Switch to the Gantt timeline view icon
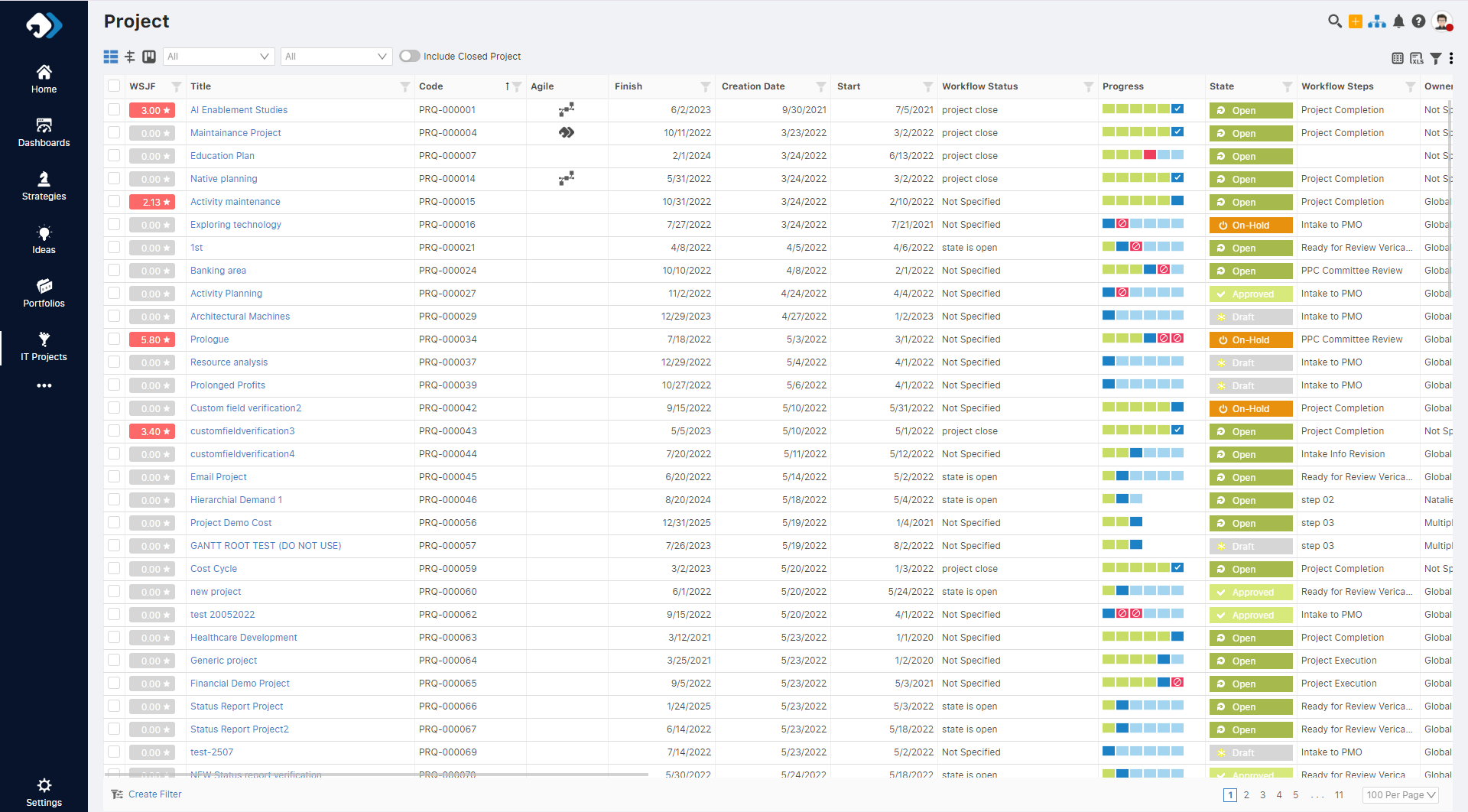 click(130, 57)
